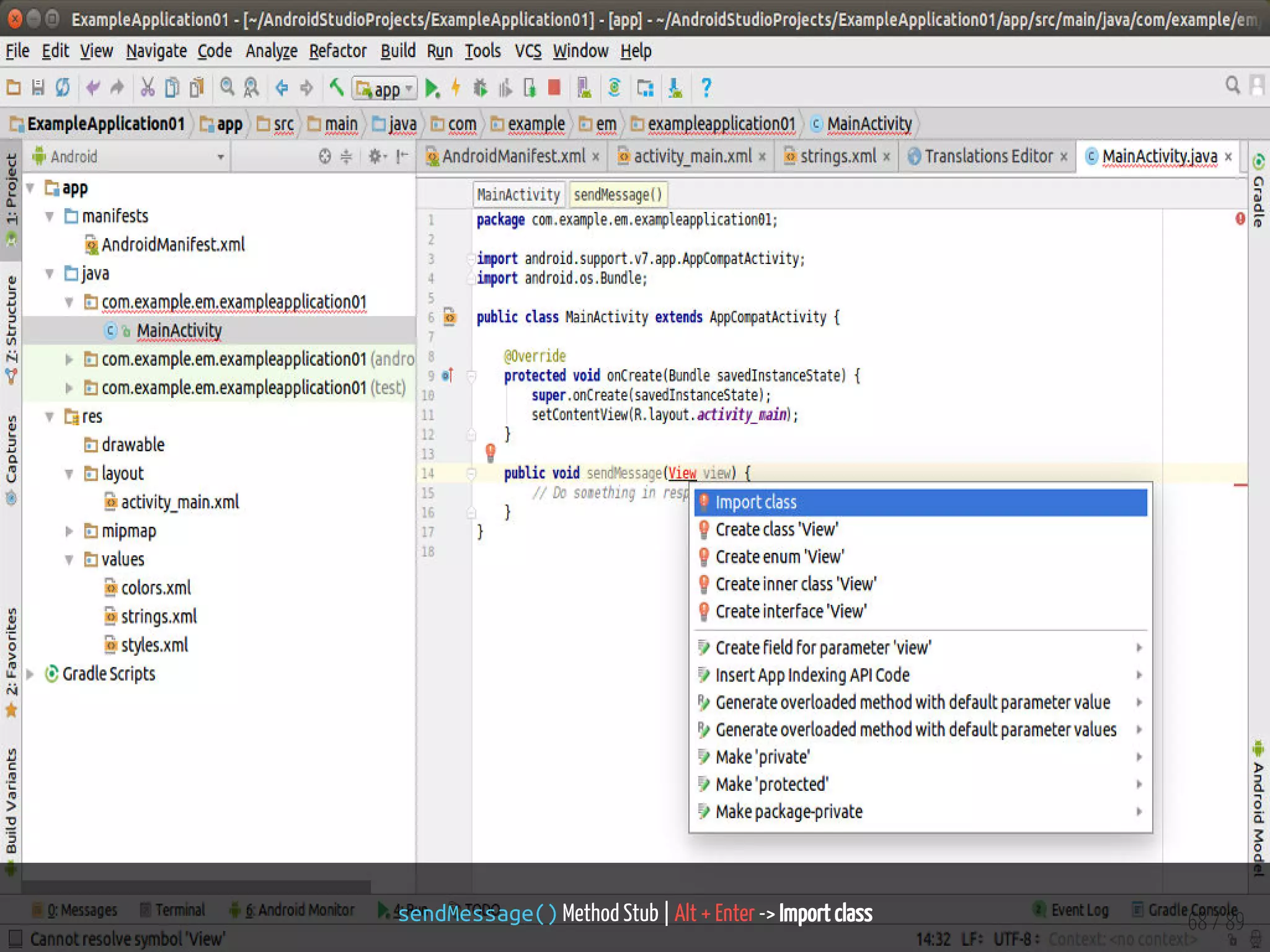Click the Collapse All icon in Project panel
Image resolution: width=1270 pixels, height=952 pixels.
(347, 156)
